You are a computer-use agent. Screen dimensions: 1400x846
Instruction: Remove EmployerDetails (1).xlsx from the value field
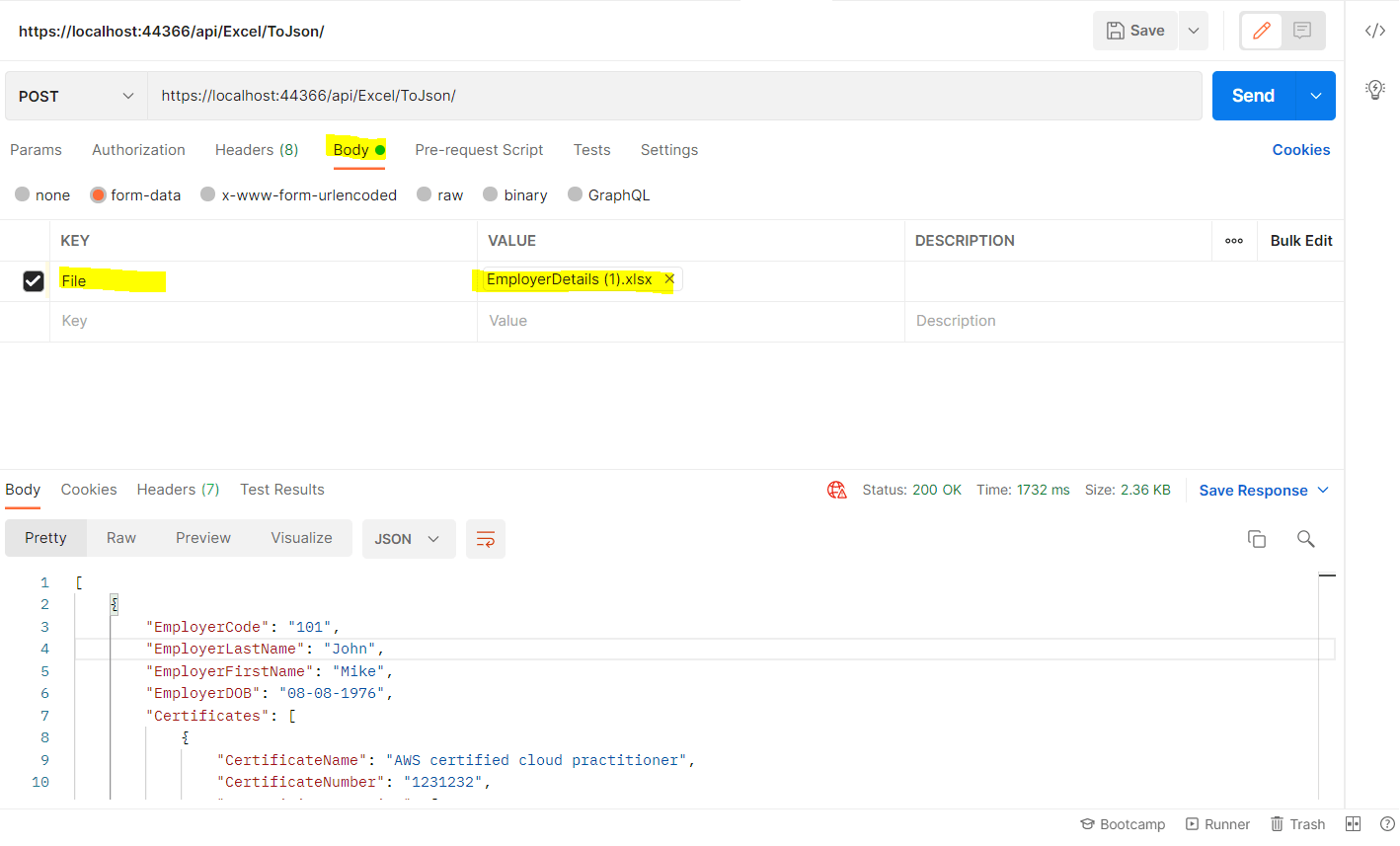point(668,279)
